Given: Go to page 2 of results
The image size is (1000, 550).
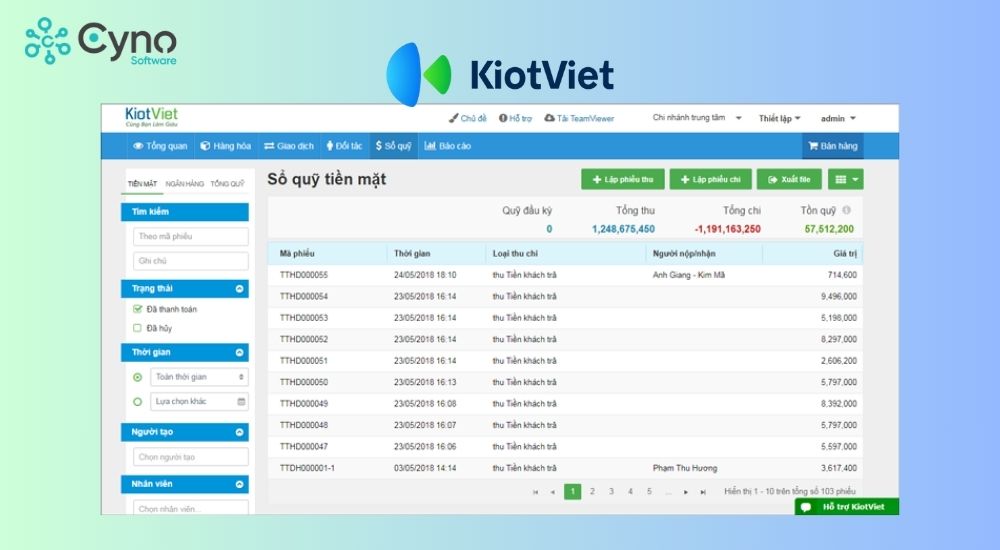Looking at the screenshot, I should coord(592,491).
